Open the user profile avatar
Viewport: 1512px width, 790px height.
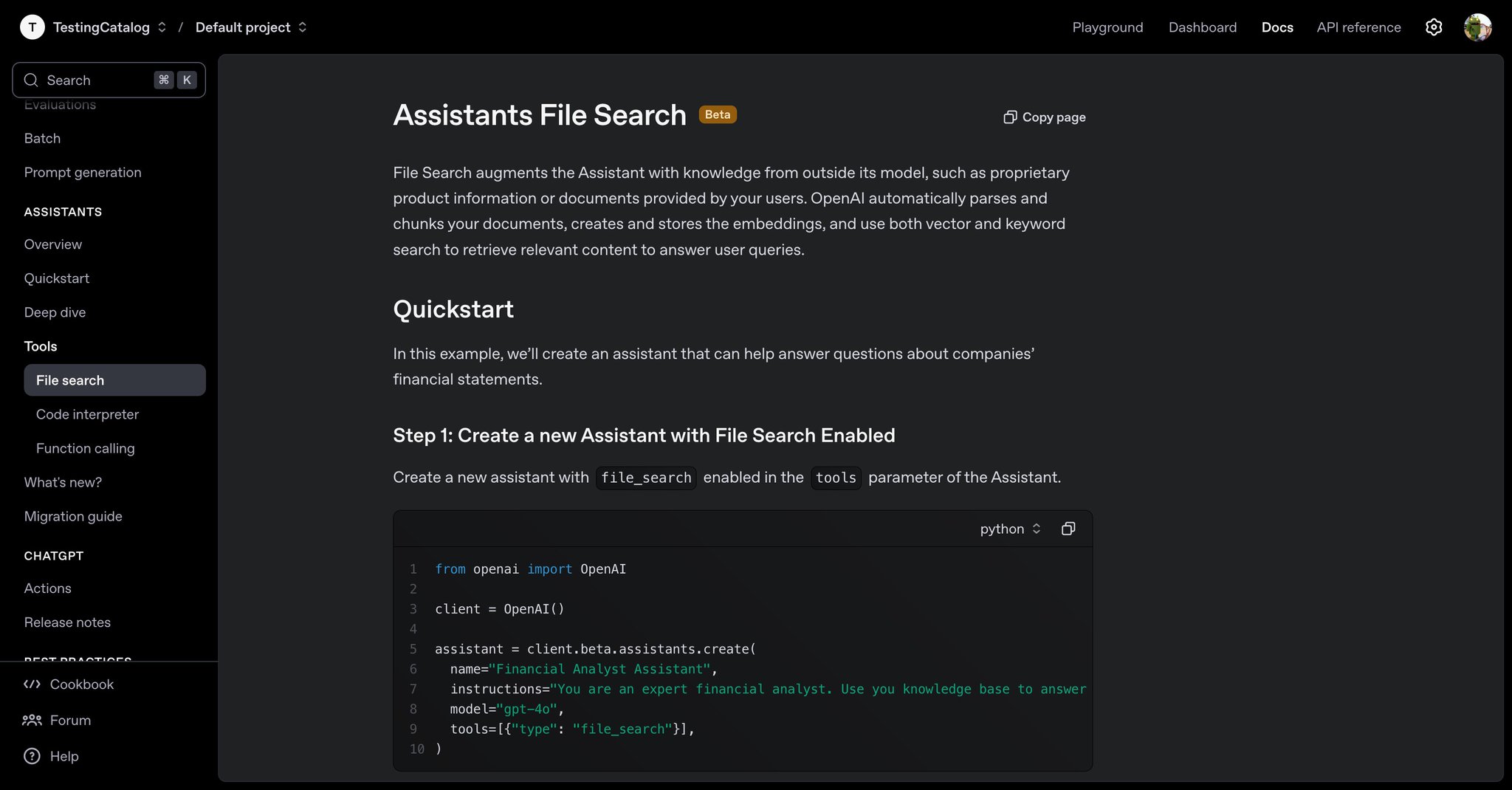(1477, 27)
